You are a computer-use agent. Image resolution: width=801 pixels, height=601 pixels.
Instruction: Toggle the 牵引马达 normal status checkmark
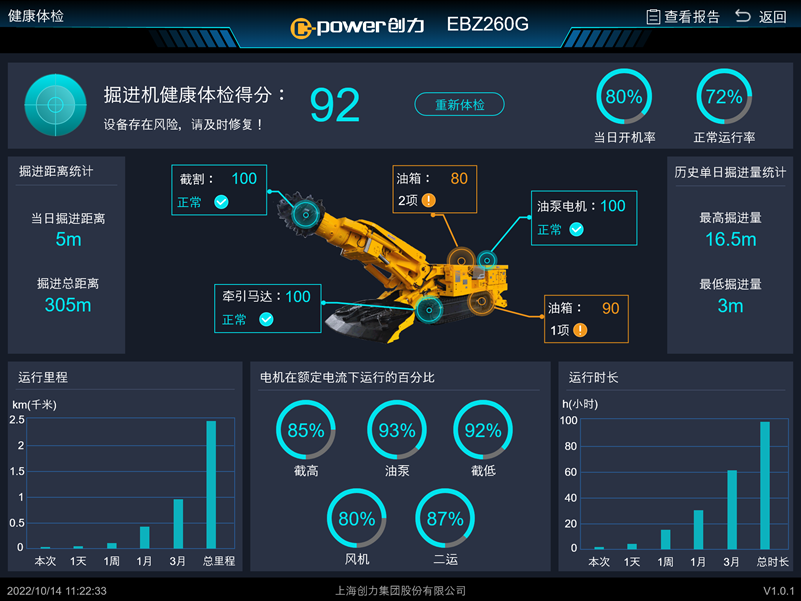click(x=266, y=320)
